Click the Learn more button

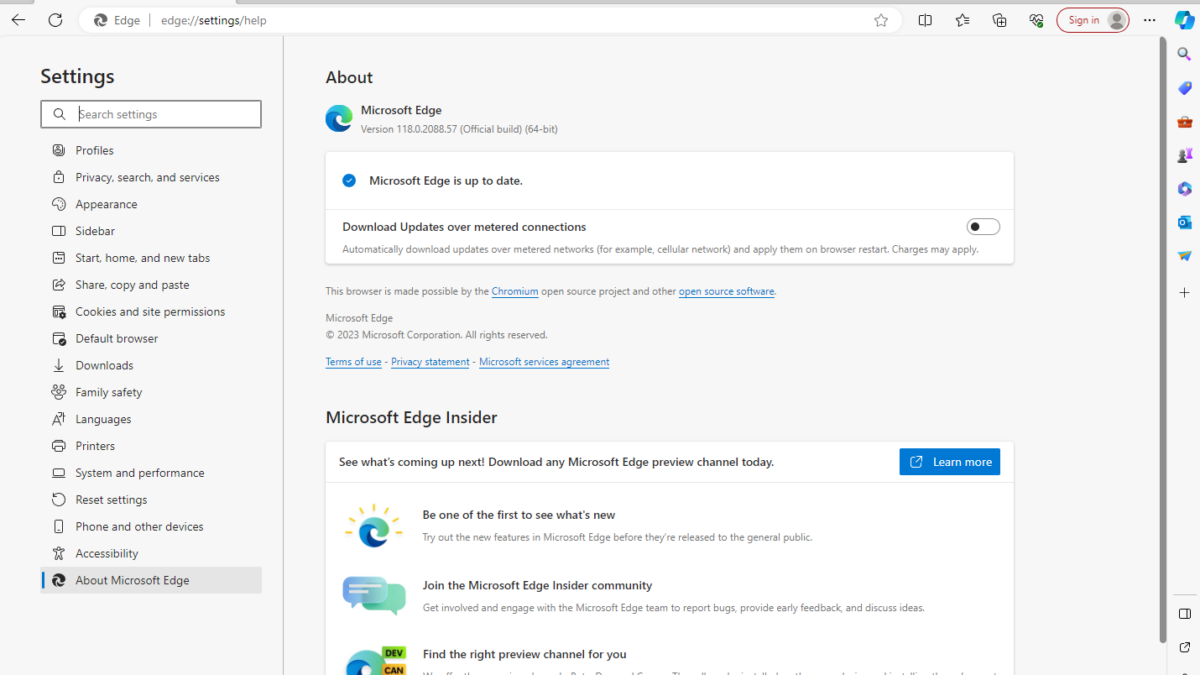click(949, 462)
